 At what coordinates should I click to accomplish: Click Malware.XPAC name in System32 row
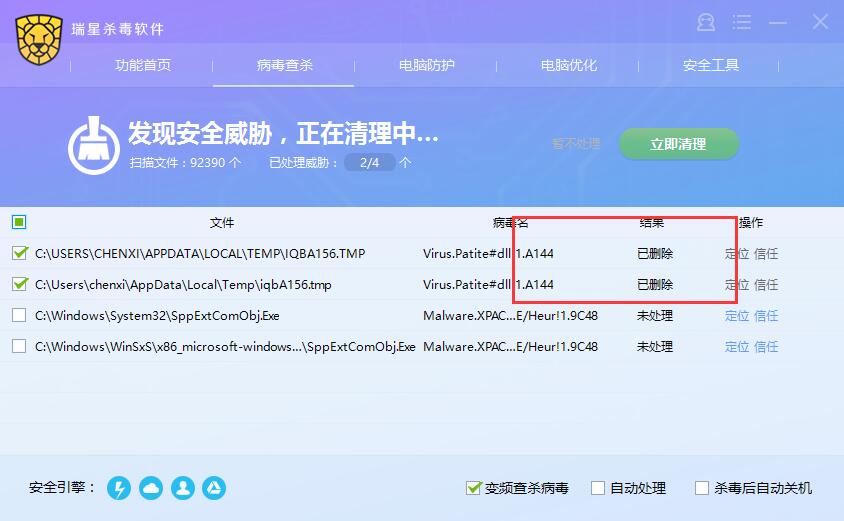510,315
